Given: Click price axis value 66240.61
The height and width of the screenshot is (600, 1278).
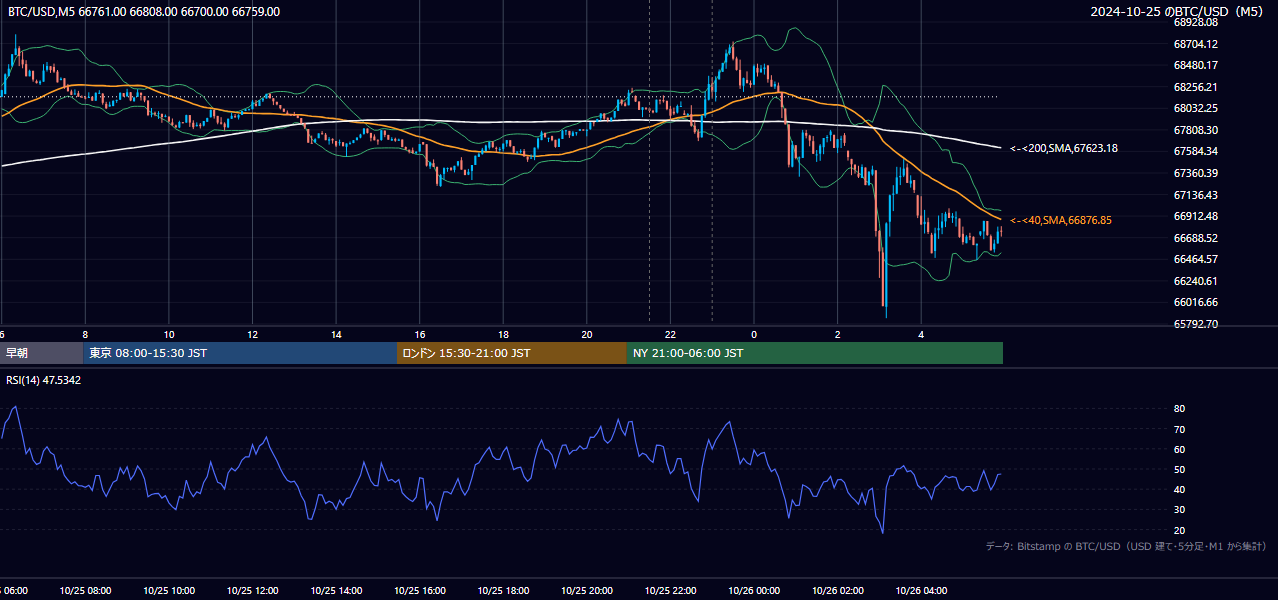Looking at the screenshot, I should point(1196,281).
